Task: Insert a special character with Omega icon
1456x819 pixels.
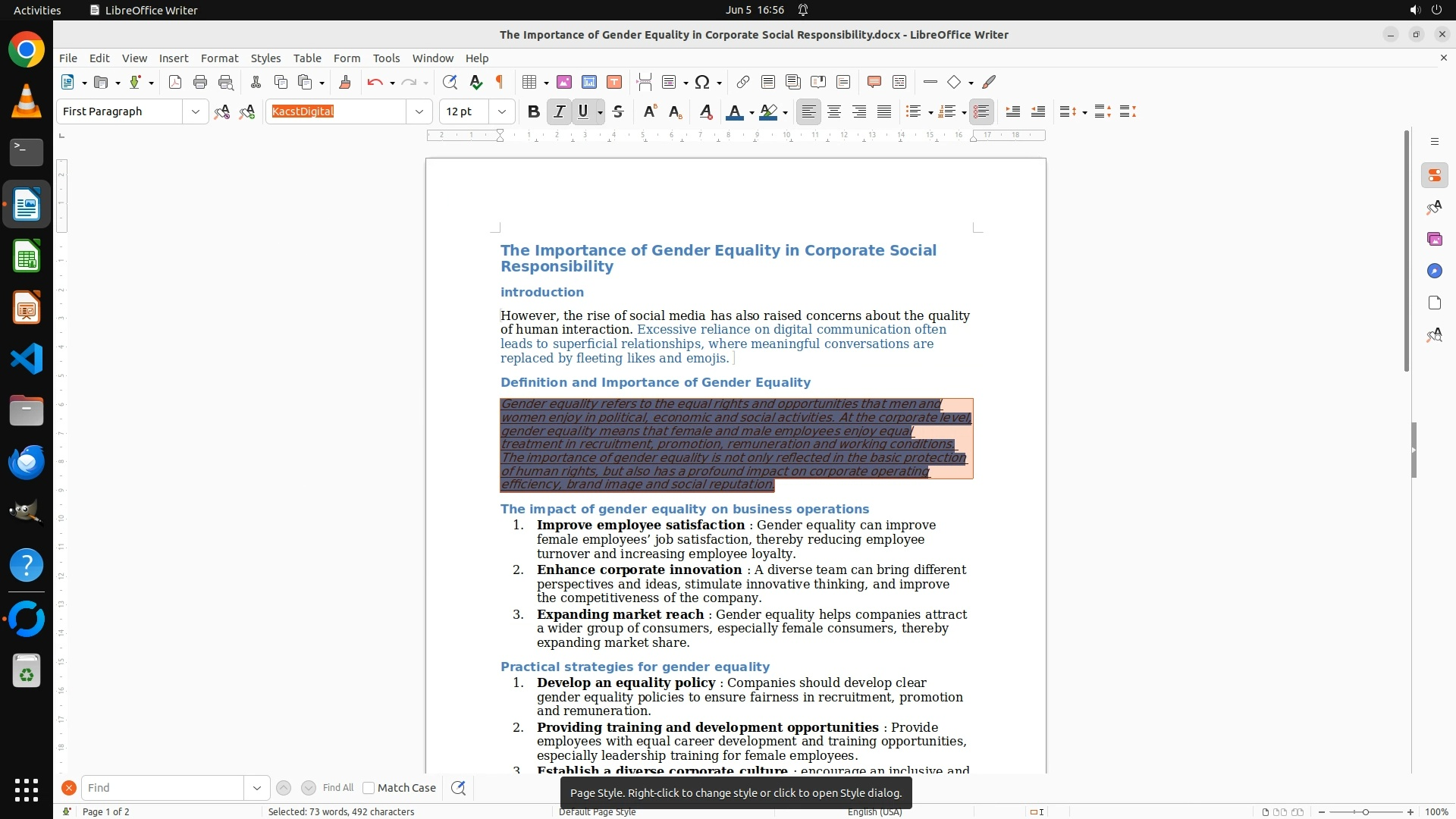Action: [x=702, y=83]
